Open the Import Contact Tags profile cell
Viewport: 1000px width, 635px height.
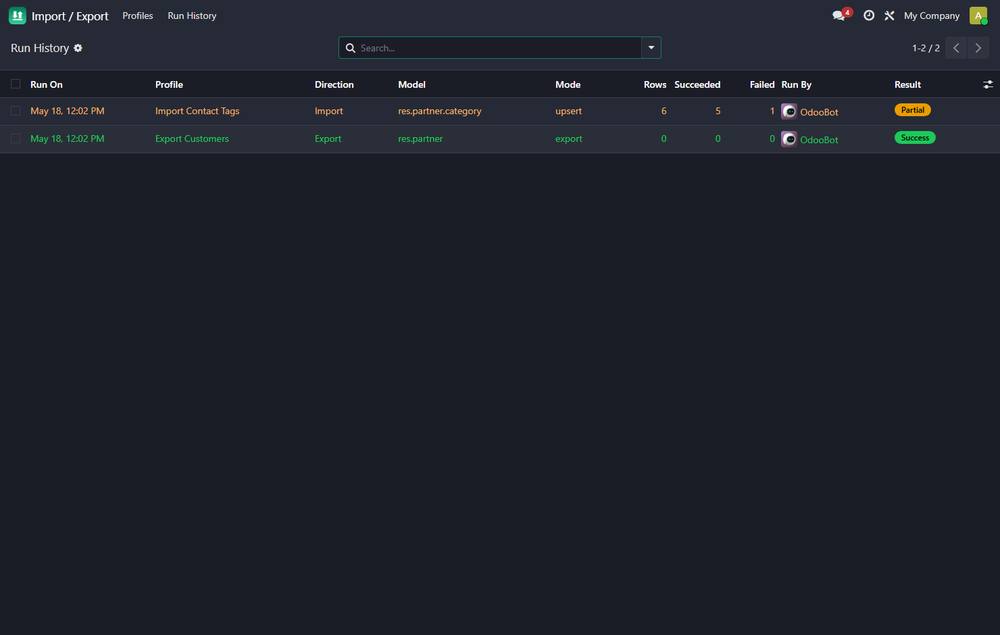click(197, 111)
